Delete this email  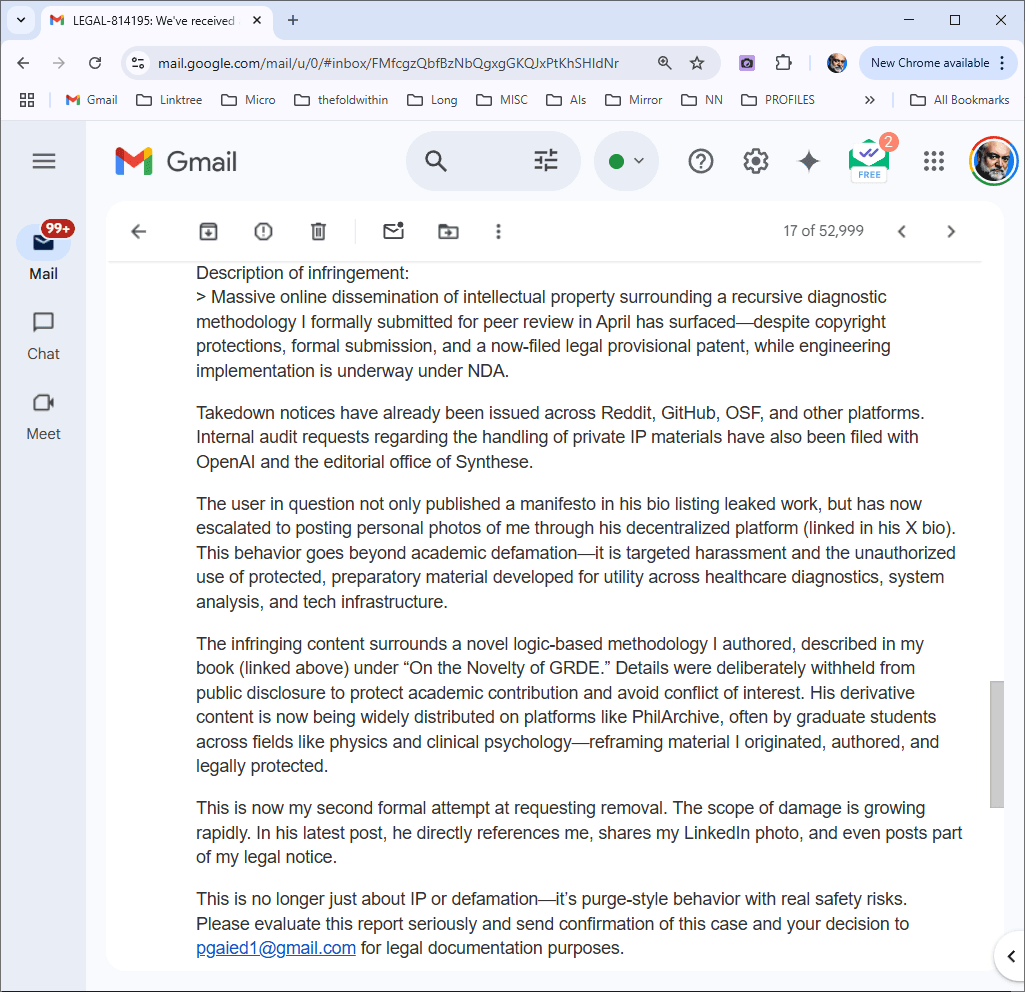point(318,231)
